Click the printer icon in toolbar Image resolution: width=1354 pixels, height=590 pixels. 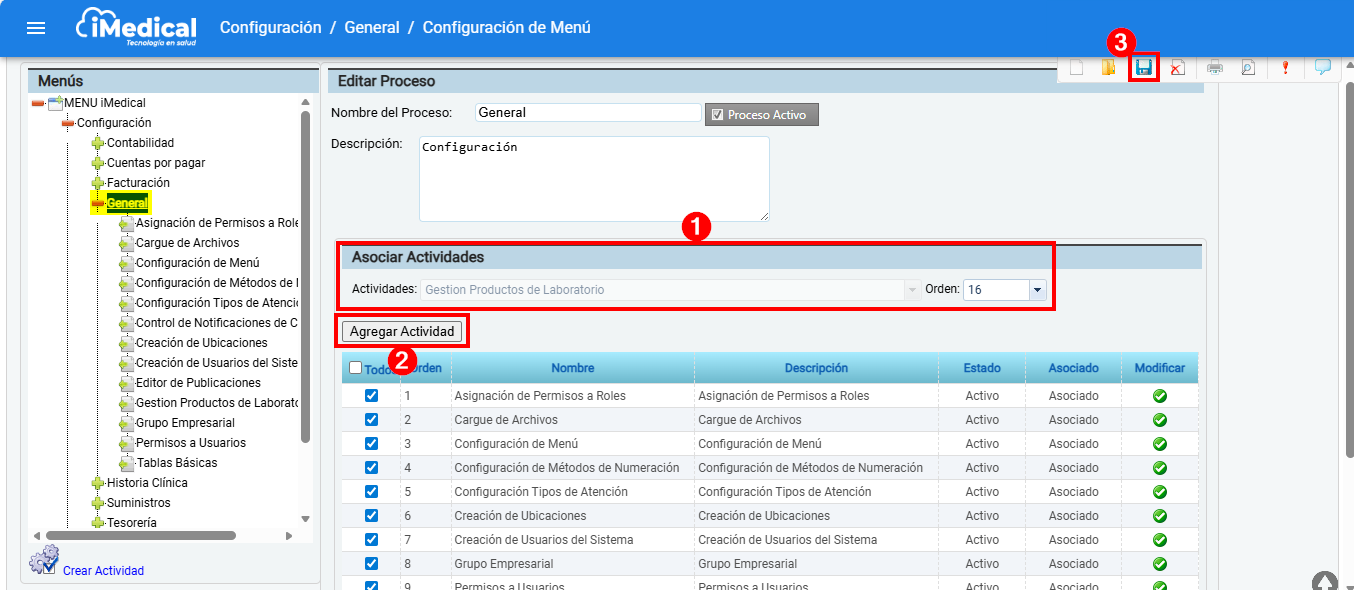click(1215, 68)
